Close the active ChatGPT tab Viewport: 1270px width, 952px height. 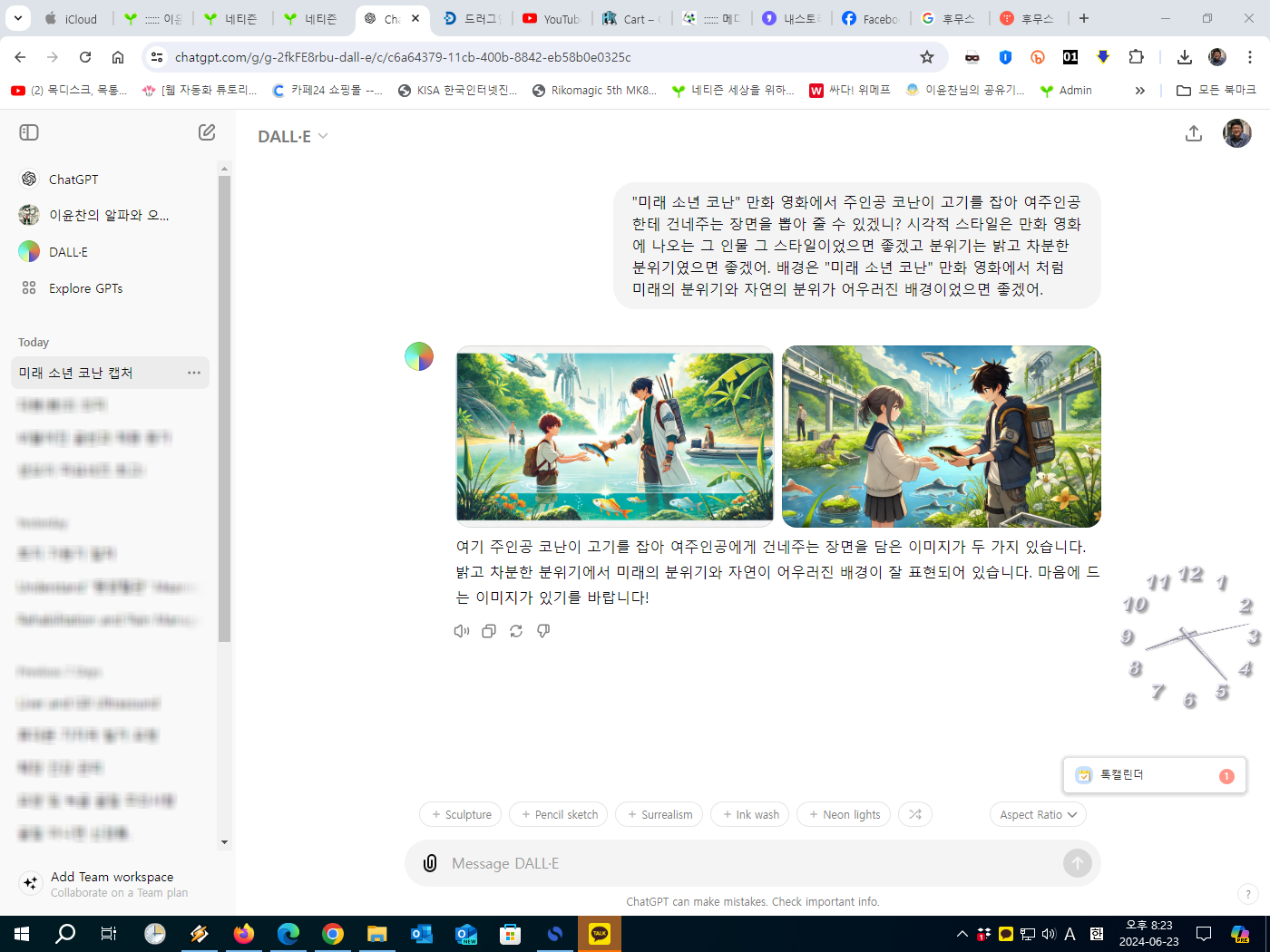(415, 18)
